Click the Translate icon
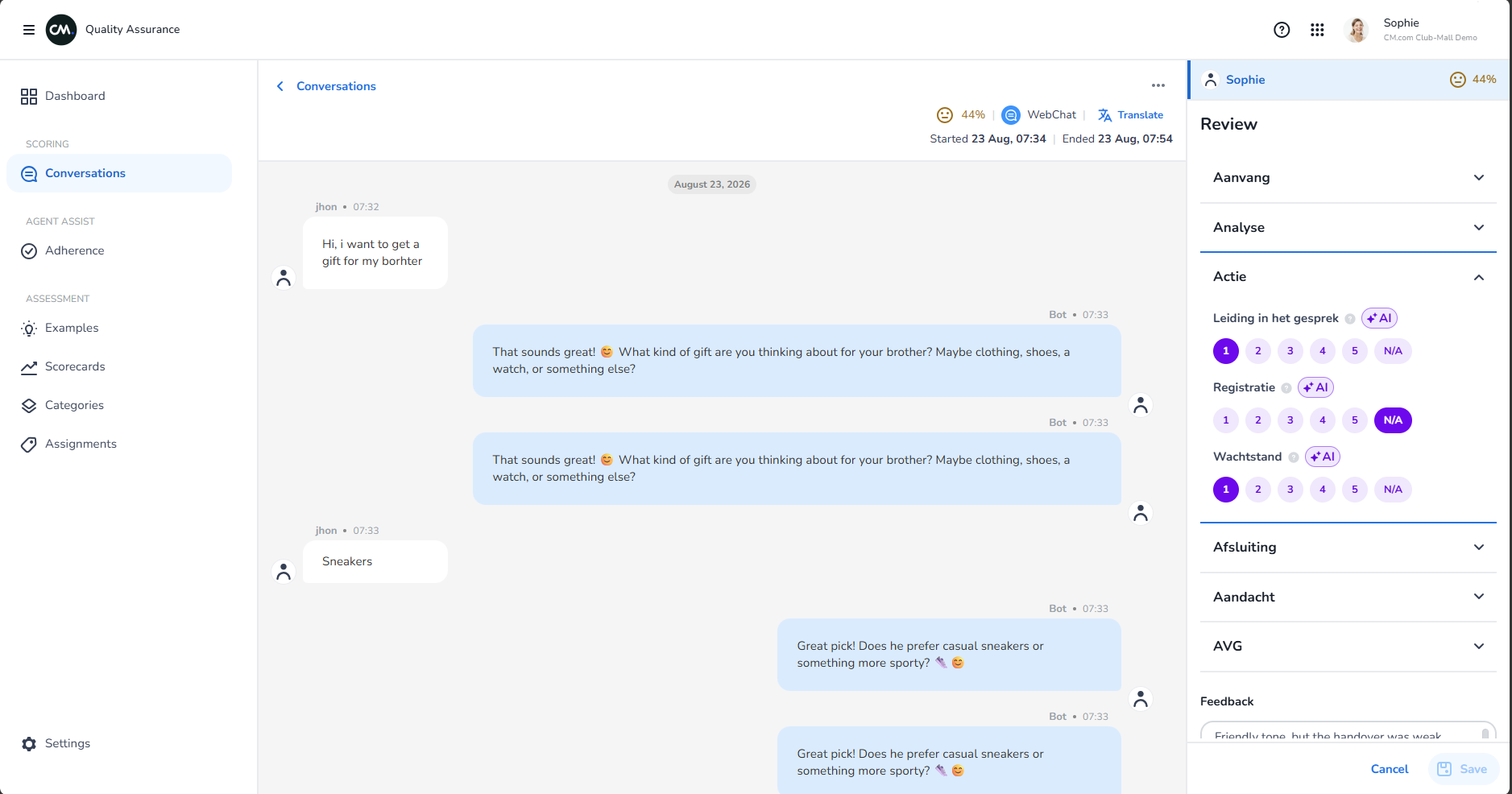This screenshot has height=794, width=1512. coord(1104,115)
